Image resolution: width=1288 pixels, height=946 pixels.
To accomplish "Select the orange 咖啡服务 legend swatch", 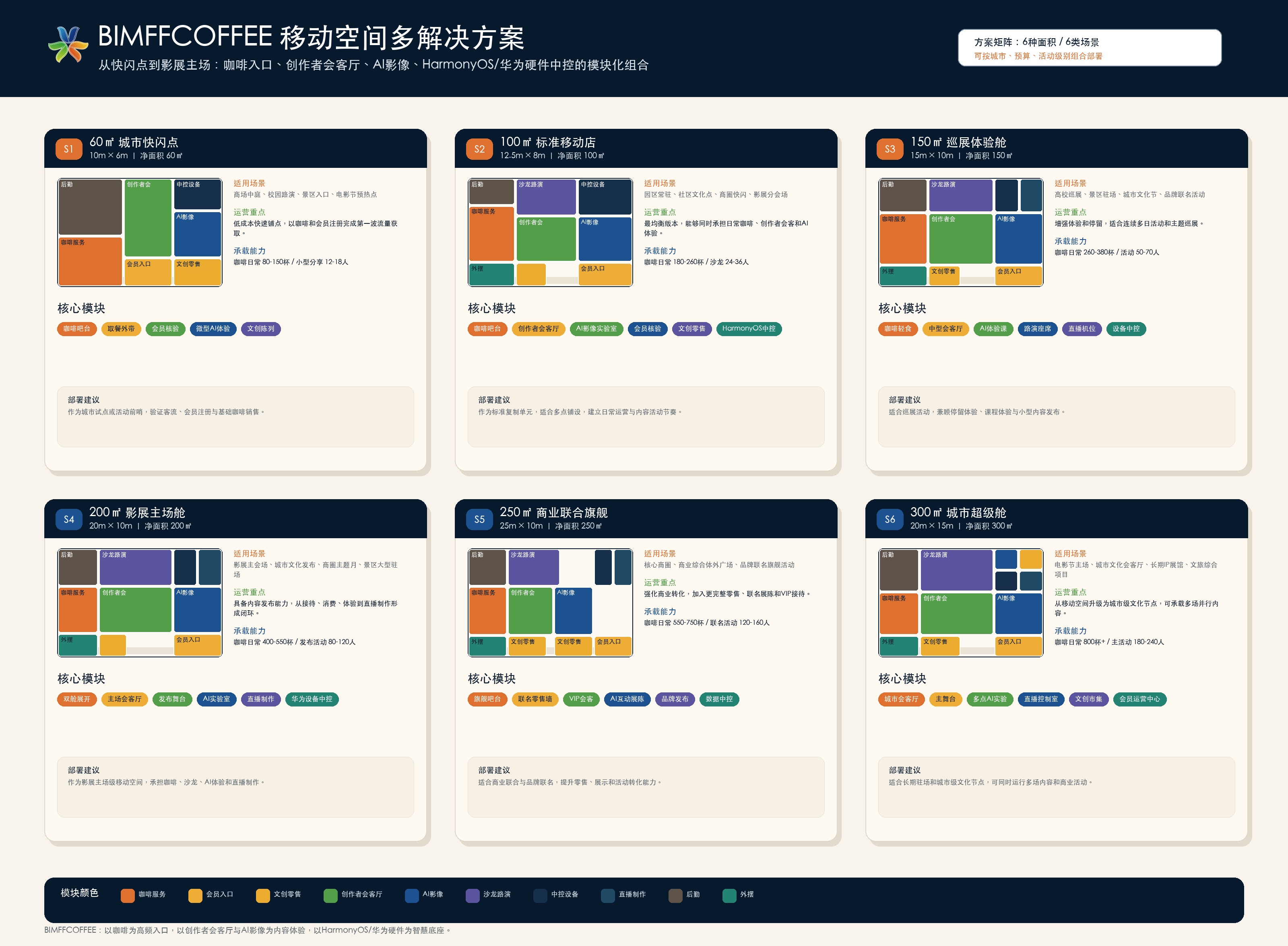I will pyautogui.click(x=128, y=896).
